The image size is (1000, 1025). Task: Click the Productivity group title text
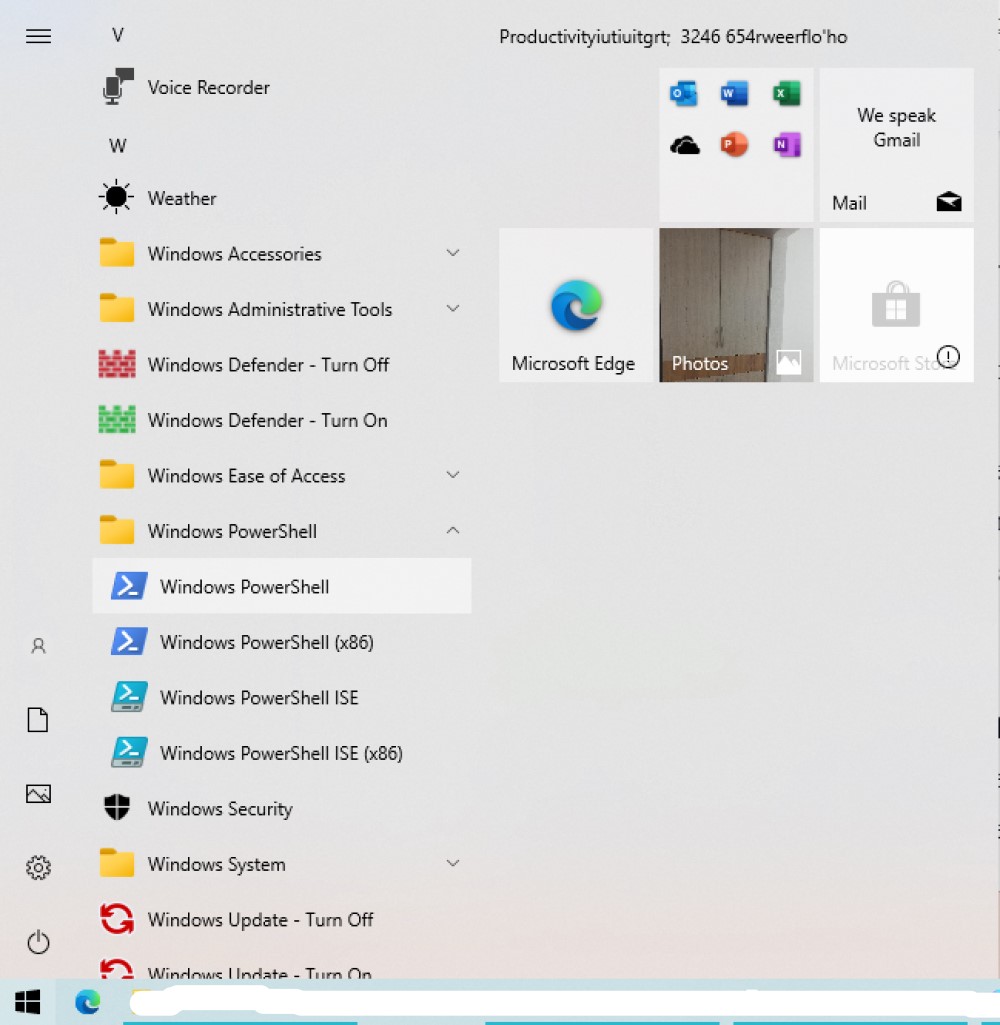point(673,37)
